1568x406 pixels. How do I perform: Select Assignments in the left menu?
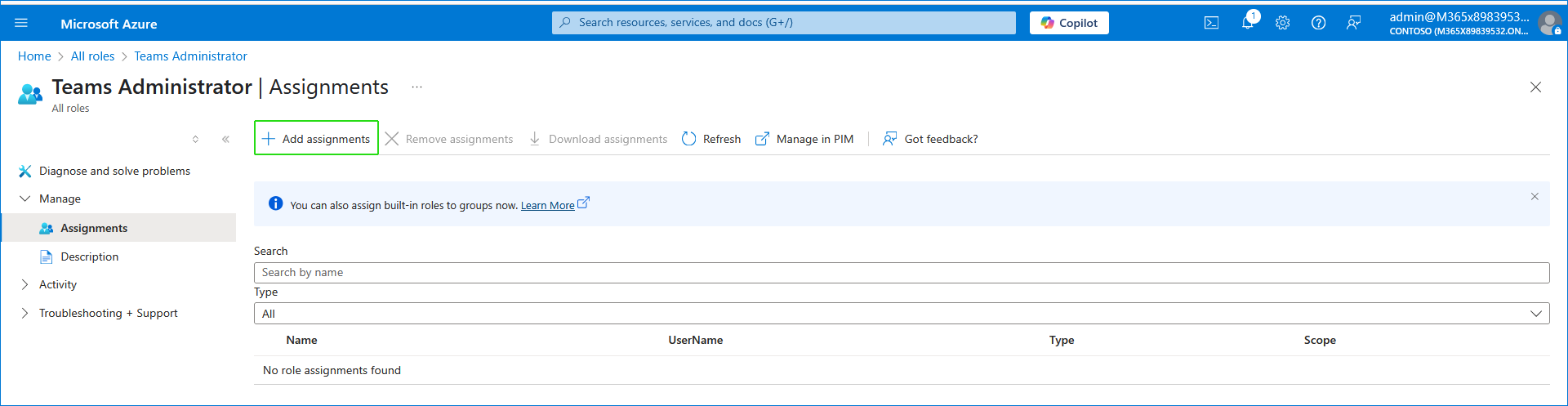click(x=118, y=228)
